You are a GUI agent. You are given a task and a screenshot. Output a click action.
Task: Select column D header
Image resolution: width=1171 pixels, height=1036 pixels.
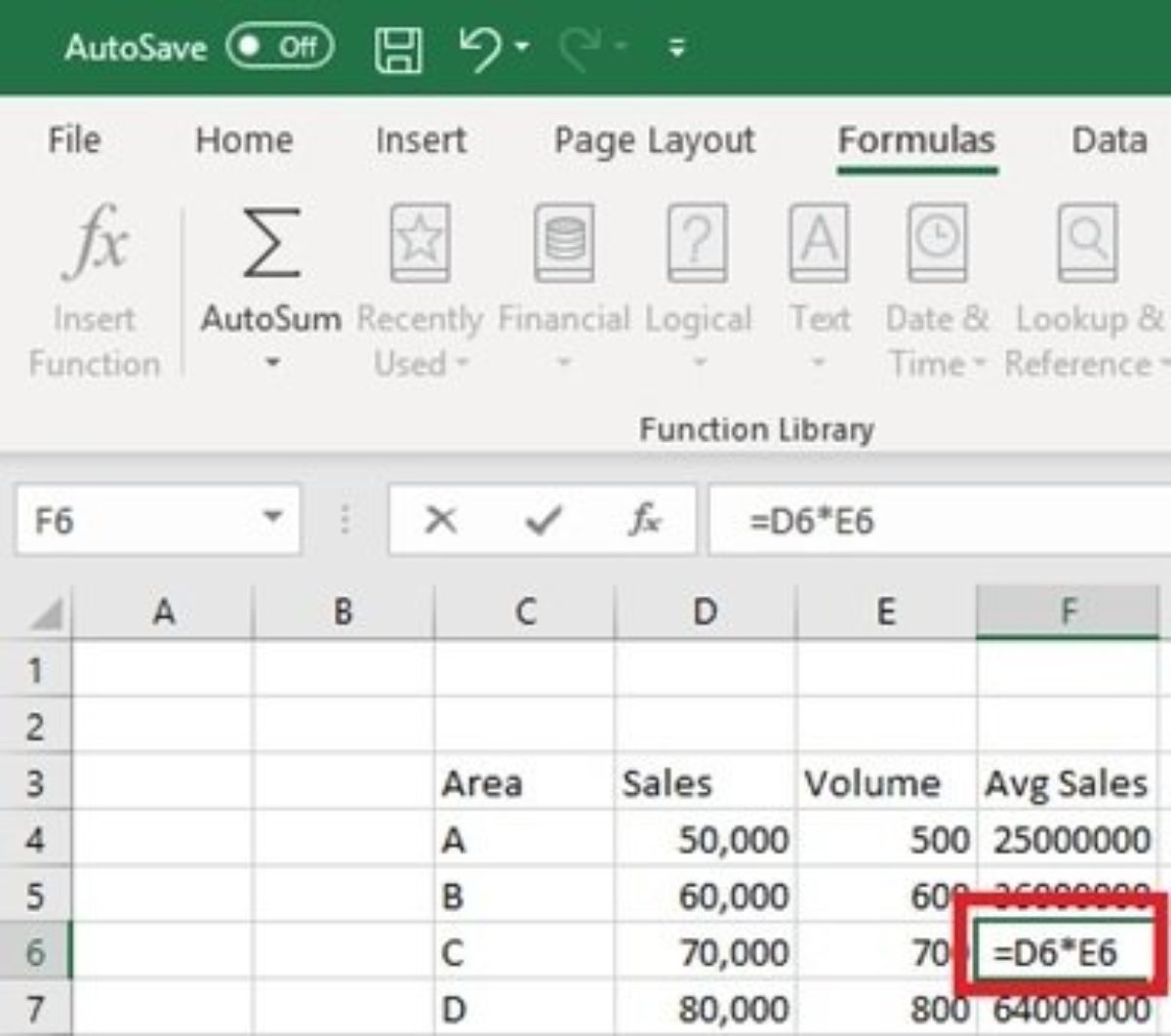[705, 613]
